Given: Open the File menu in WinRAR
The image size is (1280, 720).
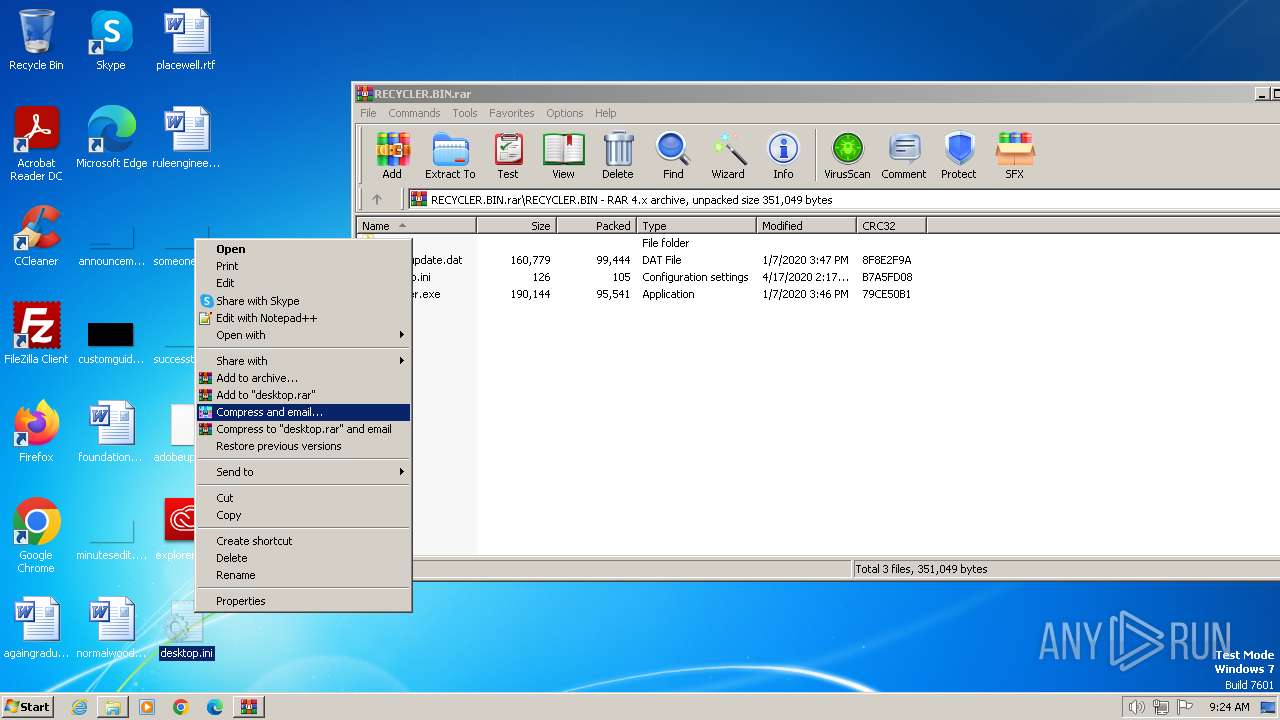Looking at the screenshot, I should tap(368, 113).
